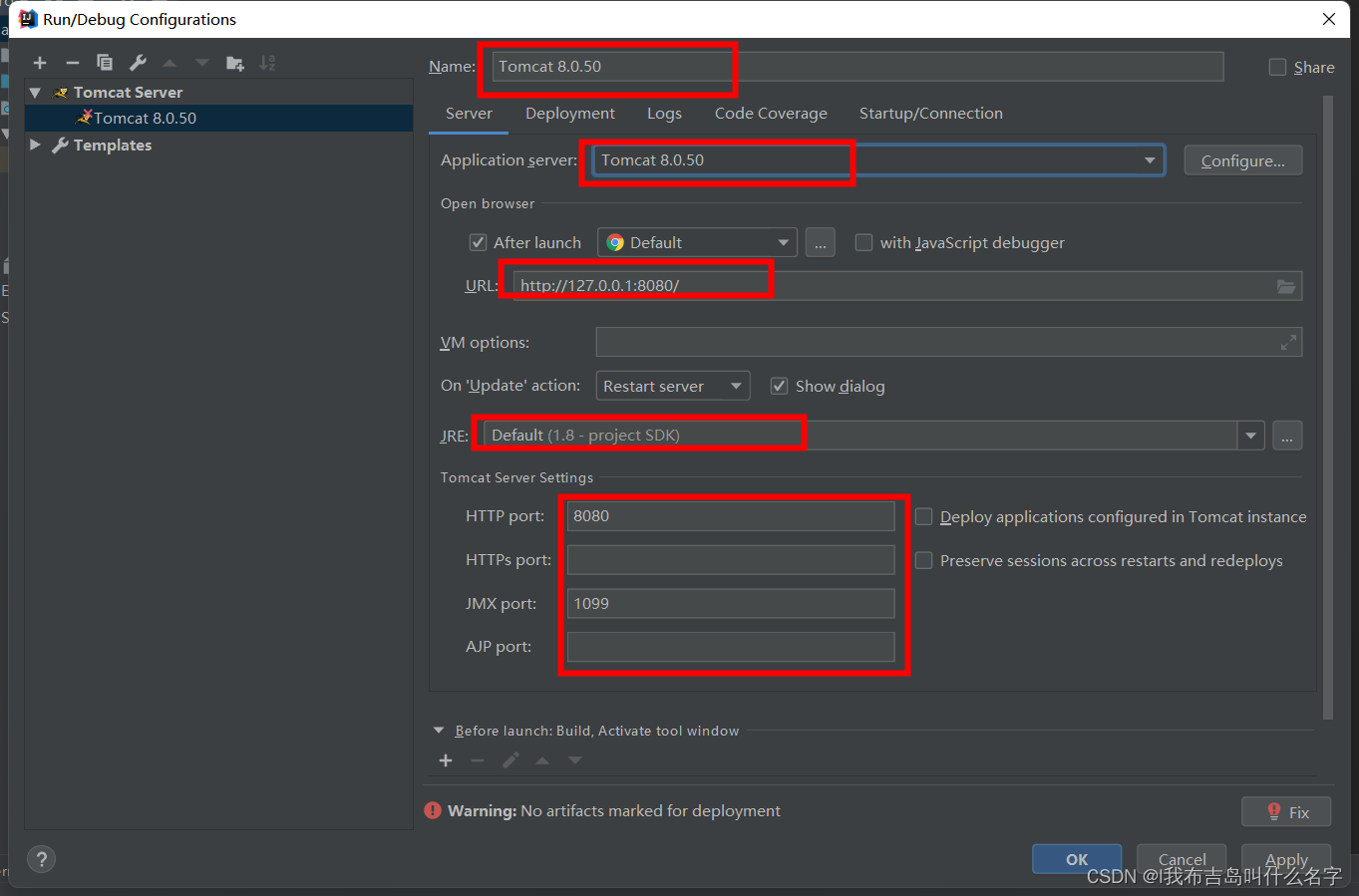Screen dimensions: 1359x896
Task: Click the HTTPs port field
Action: click(731, 560)
